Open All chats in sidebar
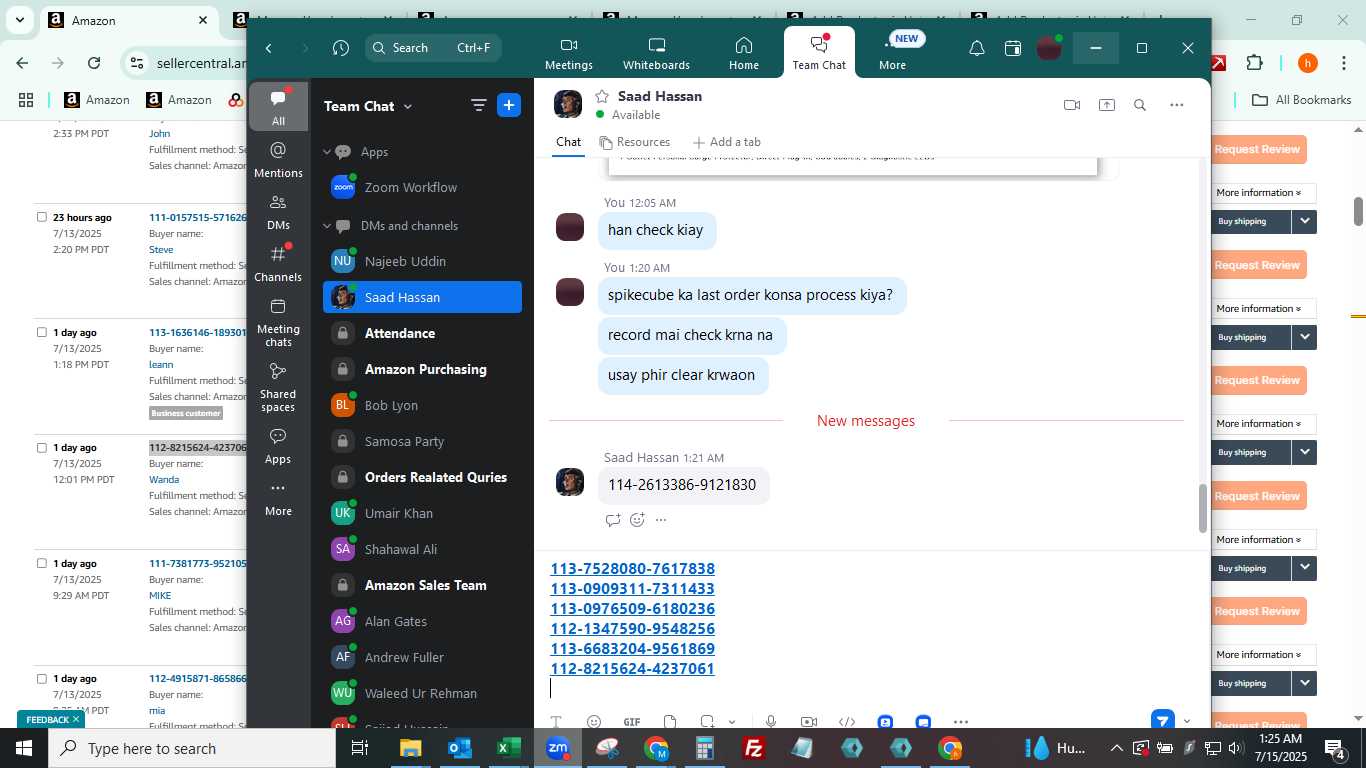Image resolution: width=1366 pixels, height=768 pixels. [x=278, y=107]
